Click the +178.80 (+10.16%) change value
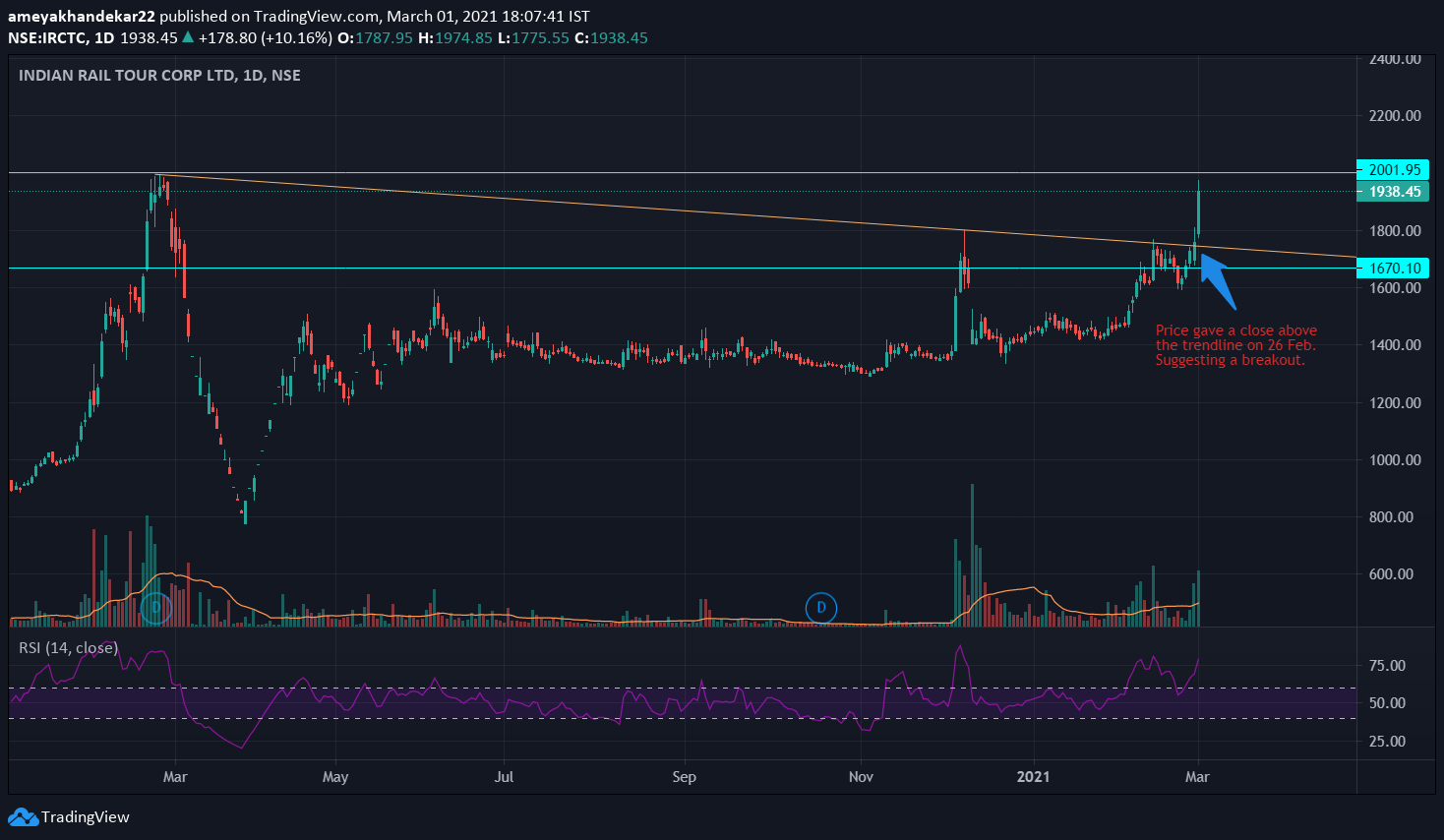 click(x=265, y=38)
